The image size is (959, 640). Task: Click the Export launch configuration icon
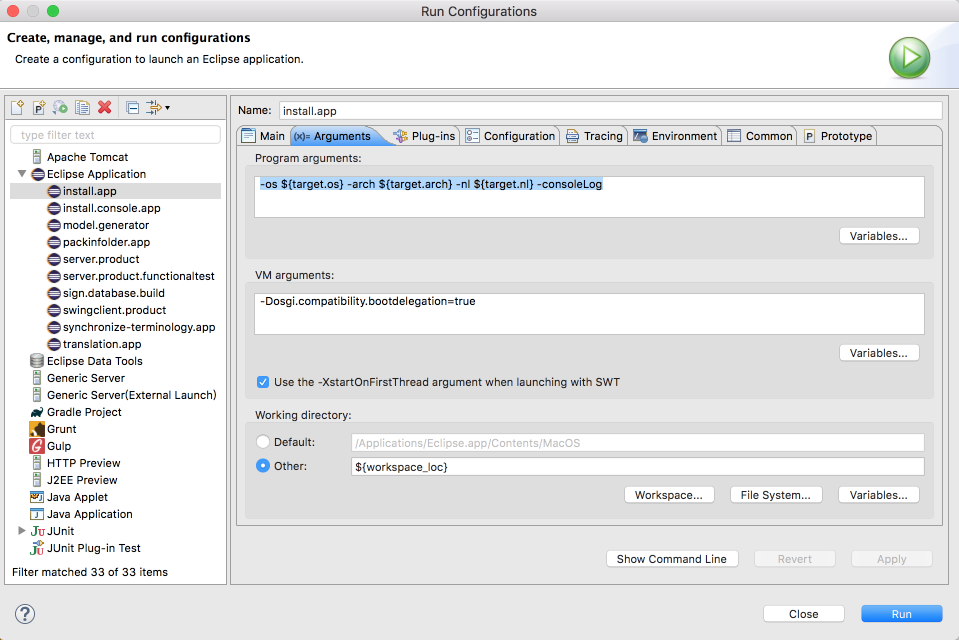coord(61,108)
